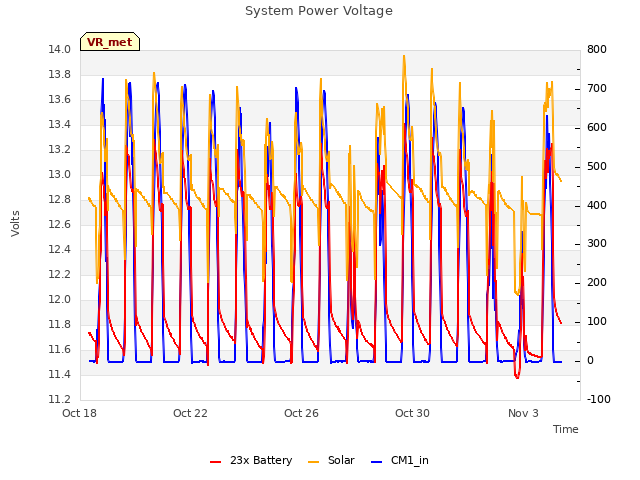Click the blue CM1_in legend swatch

pos(377,462)
